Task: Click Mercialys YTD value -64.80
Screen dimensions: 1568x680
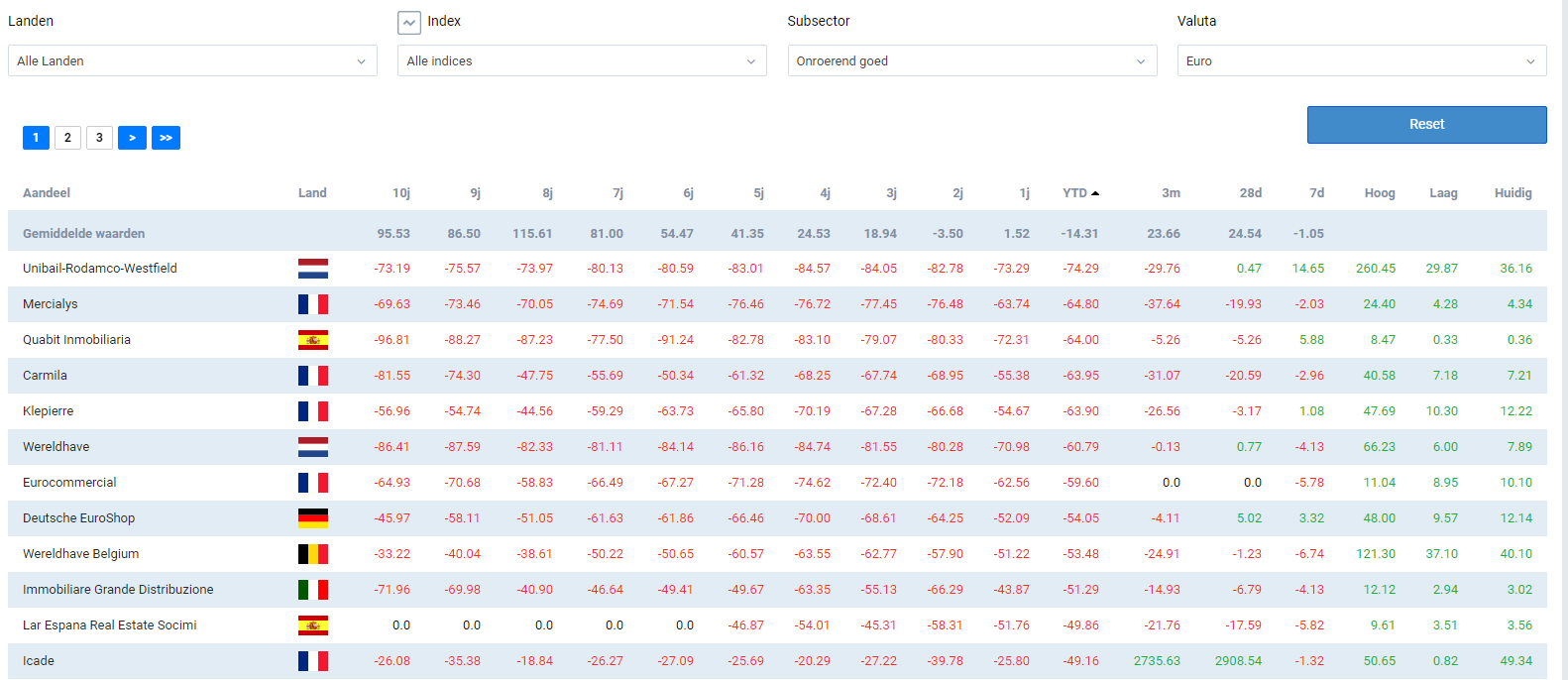Action: (1080, 304)
